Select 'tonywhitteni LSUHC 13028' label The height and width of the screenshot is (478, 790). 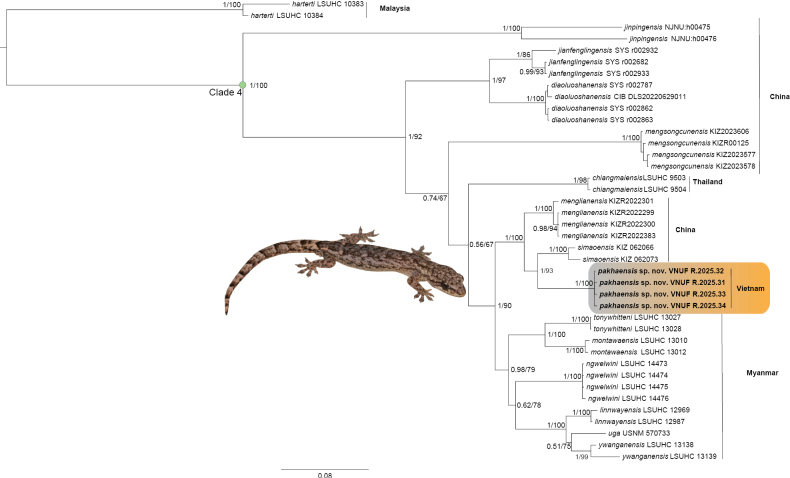637,329
